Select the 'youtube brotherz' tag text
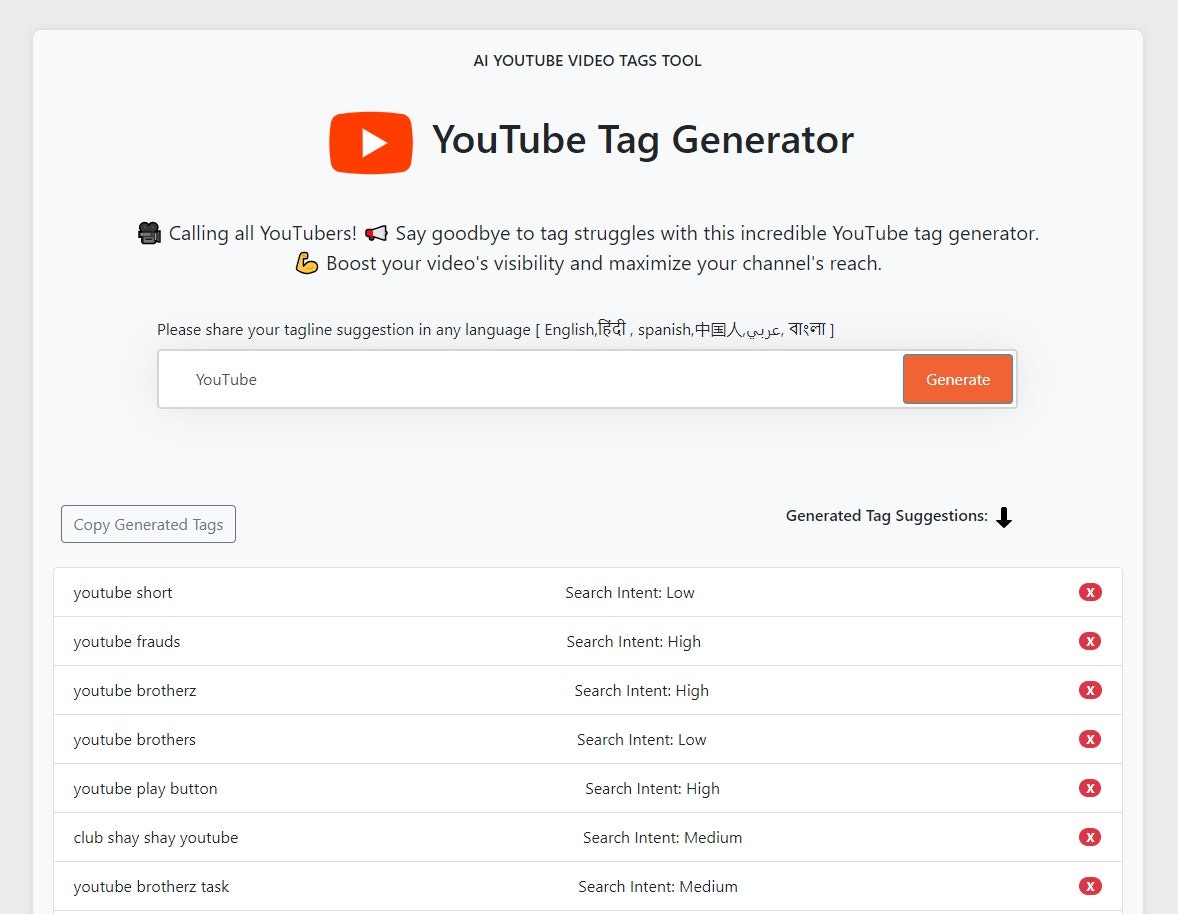 [134, 690]
